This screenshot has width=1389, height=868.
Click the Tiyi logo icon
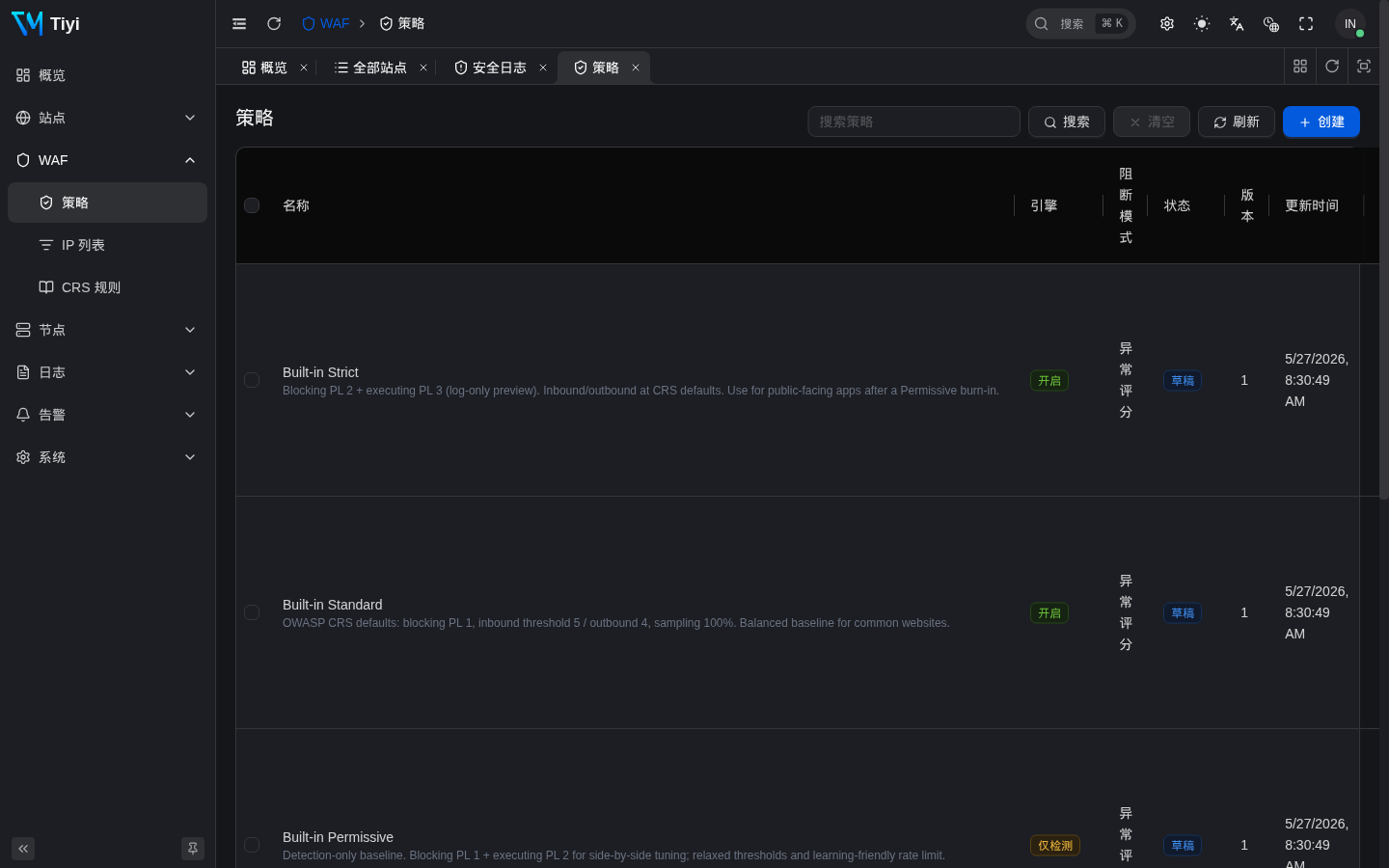point(27,23)
